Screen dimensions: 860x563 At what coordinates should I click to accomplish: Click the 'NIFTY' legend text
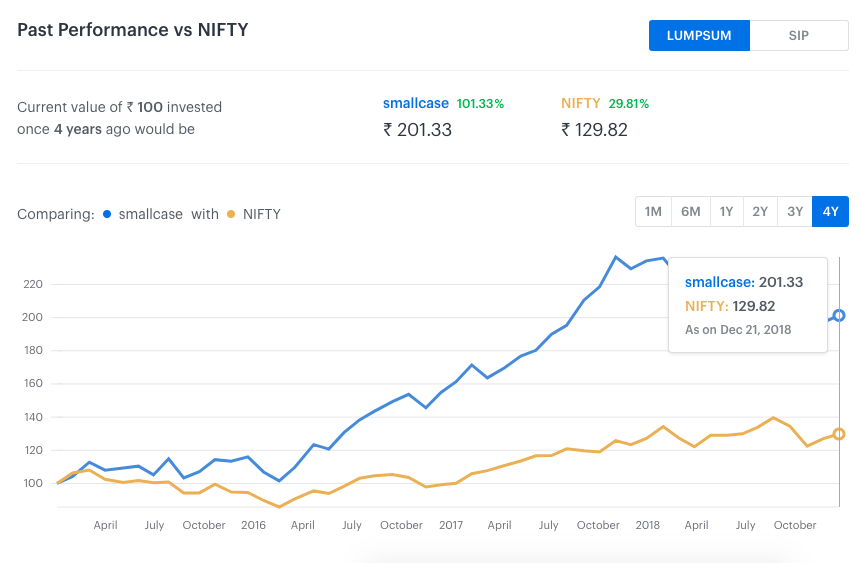[x=262, y=214]
